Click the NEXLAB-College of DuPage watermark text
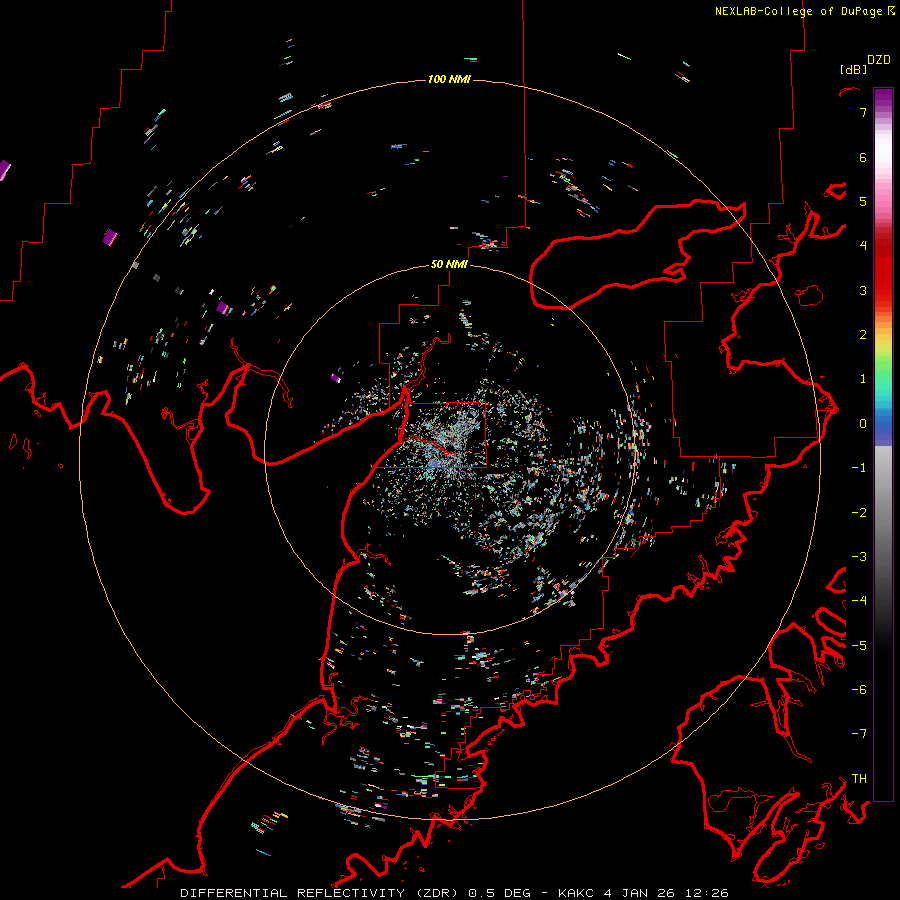900x900 pixels. tap(798, 11)
